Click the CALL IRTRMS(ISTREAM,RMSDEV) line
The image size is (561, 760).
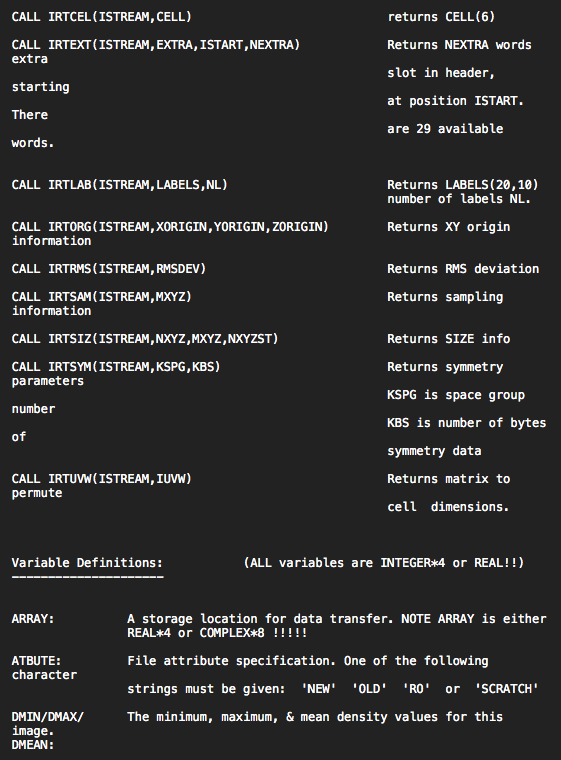click(x=109, y=269)
